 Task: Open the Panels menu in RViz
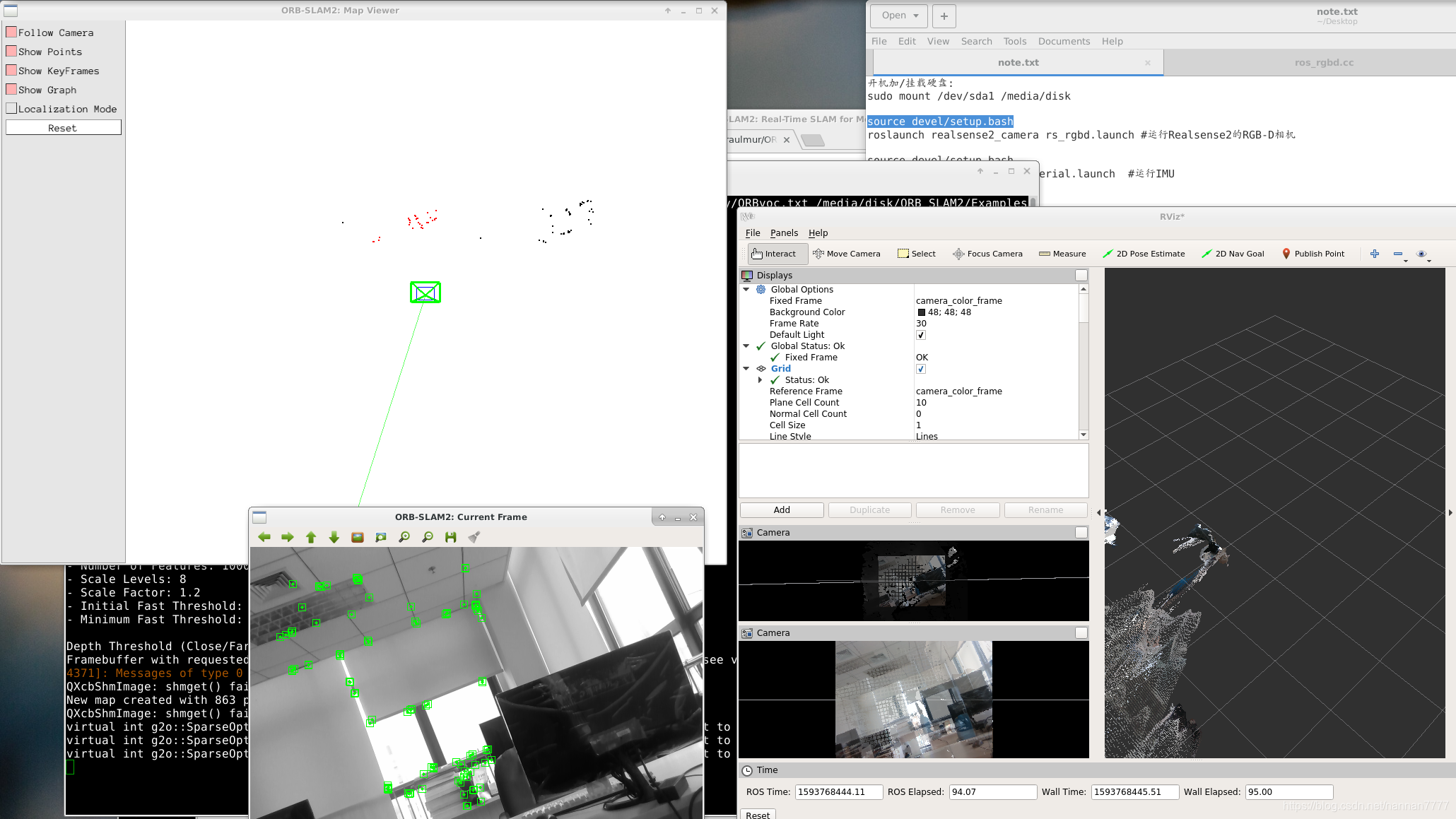[784, 233]
